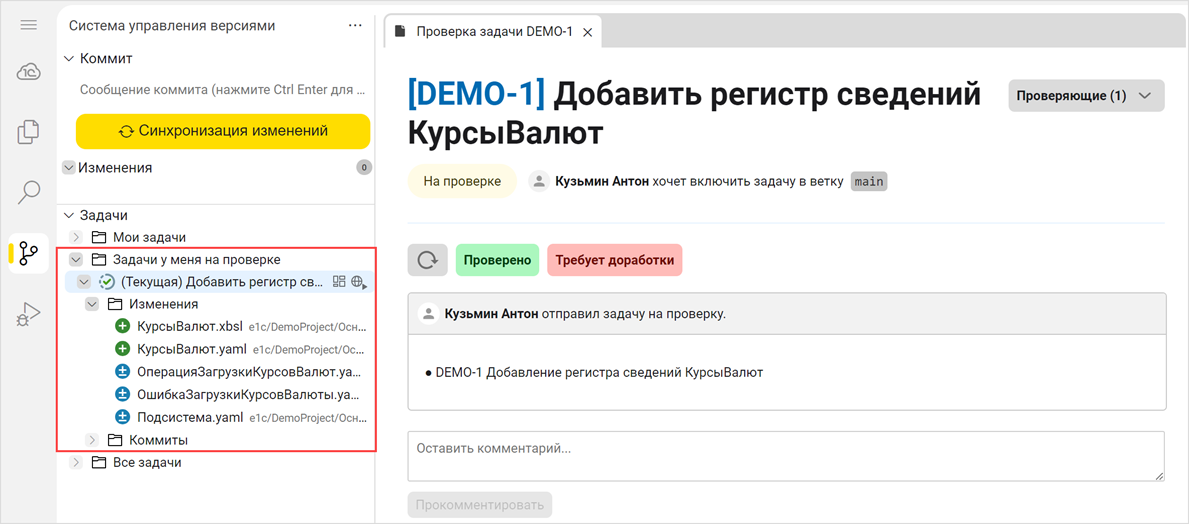Click file icon on the Проверка задачи tab

click(x=400, y=32)
